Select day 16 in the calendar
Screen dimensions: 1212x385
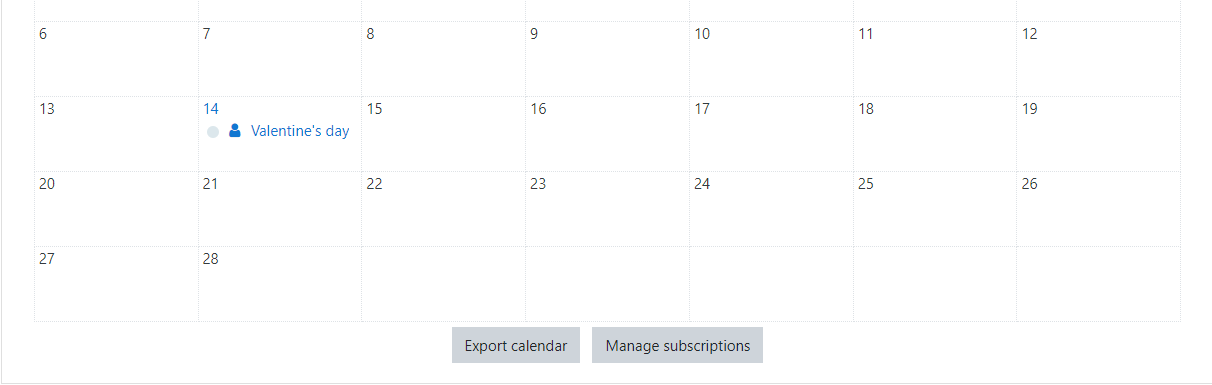(x=607, y=134)
